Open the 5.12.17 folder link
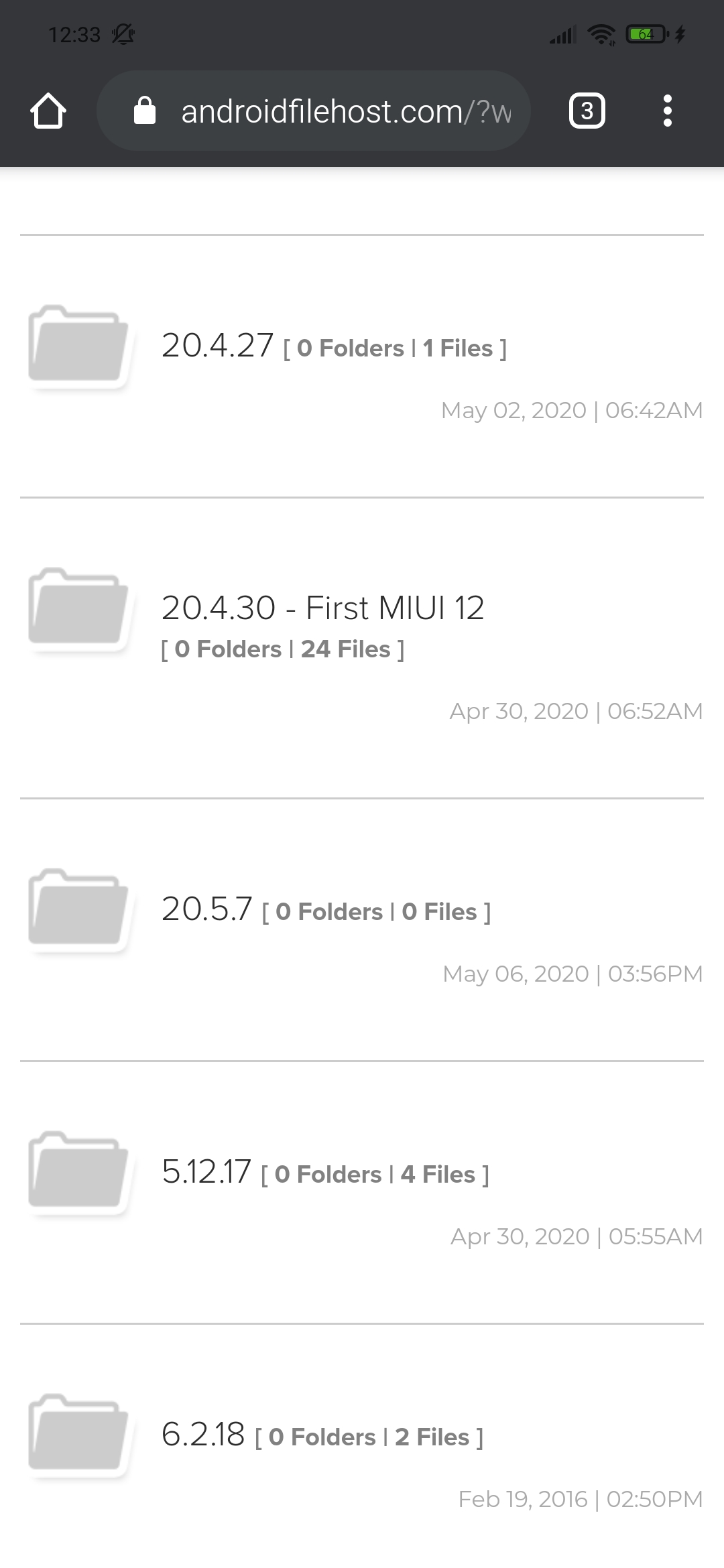The image size is (724, 1568). pyautogui.click(x=206, y=1172)
